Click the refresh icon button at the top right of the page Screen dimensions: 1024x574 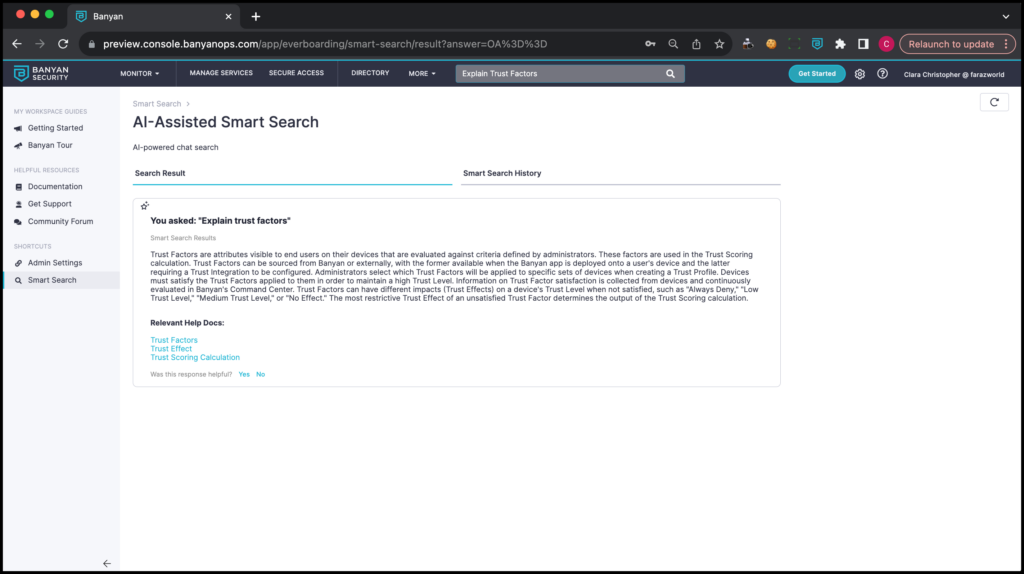tap(994, 103)
